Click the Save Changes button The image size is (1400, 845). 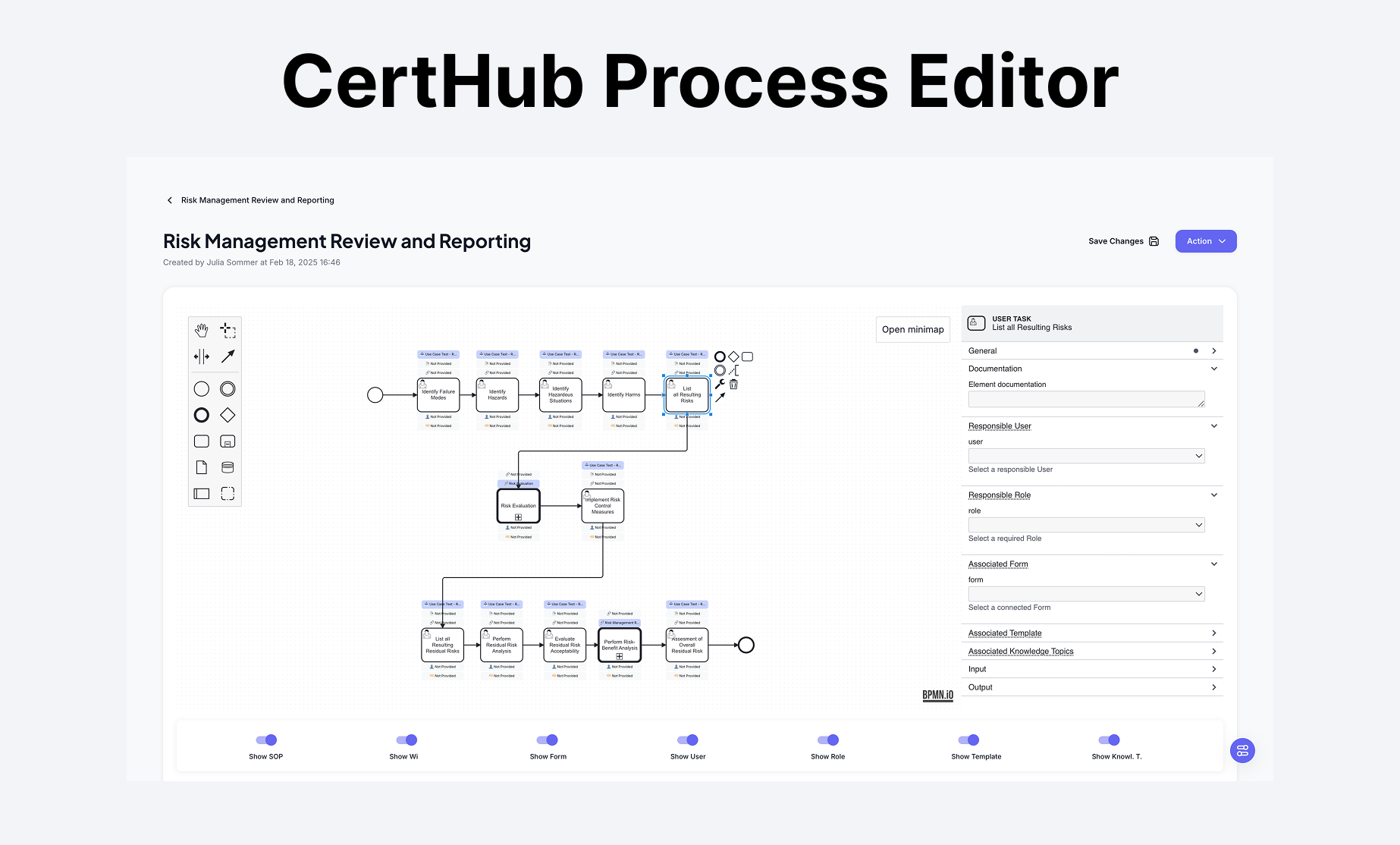(1123, 240)
